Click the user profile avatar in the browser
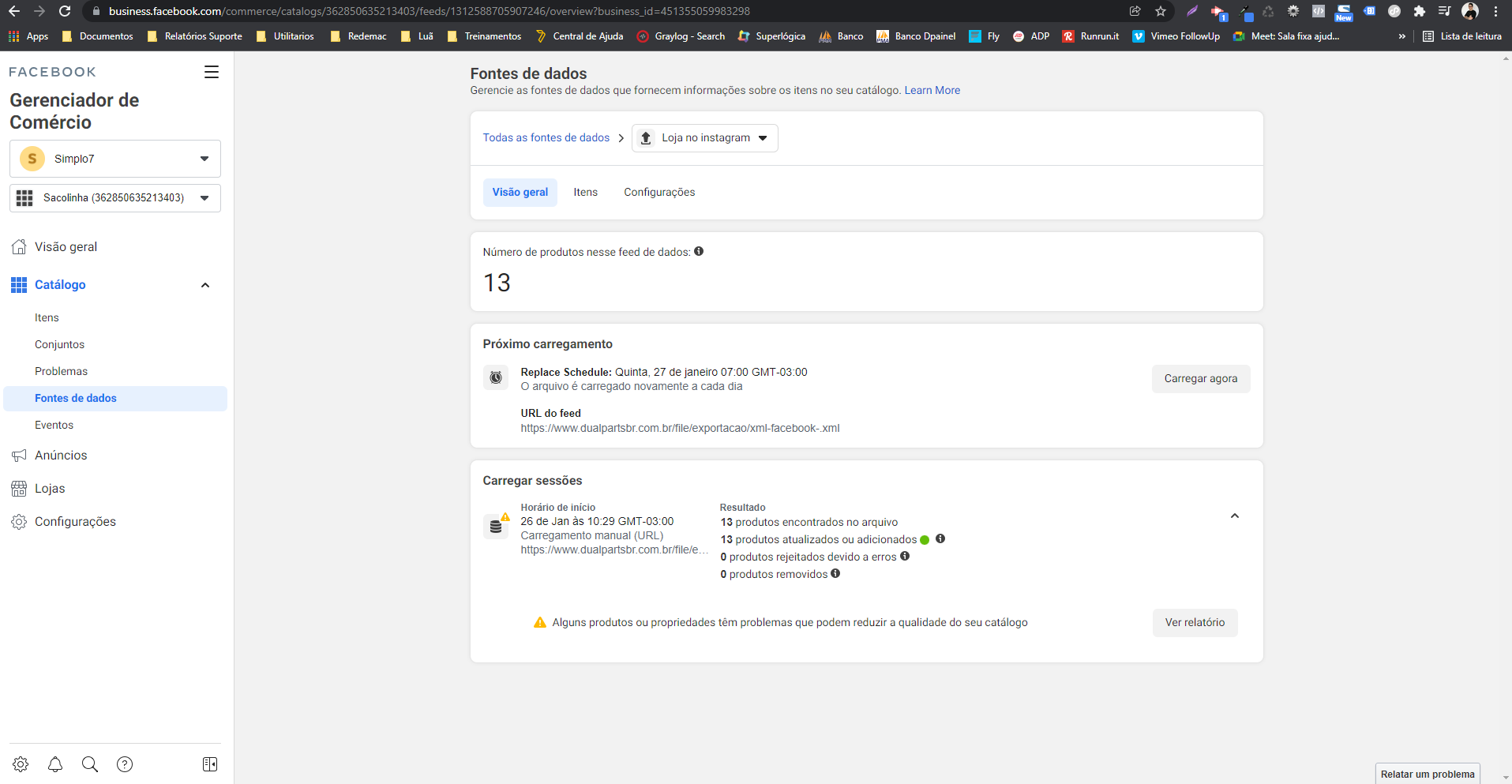1512x784 pixels. click(x=1470, y=11)
